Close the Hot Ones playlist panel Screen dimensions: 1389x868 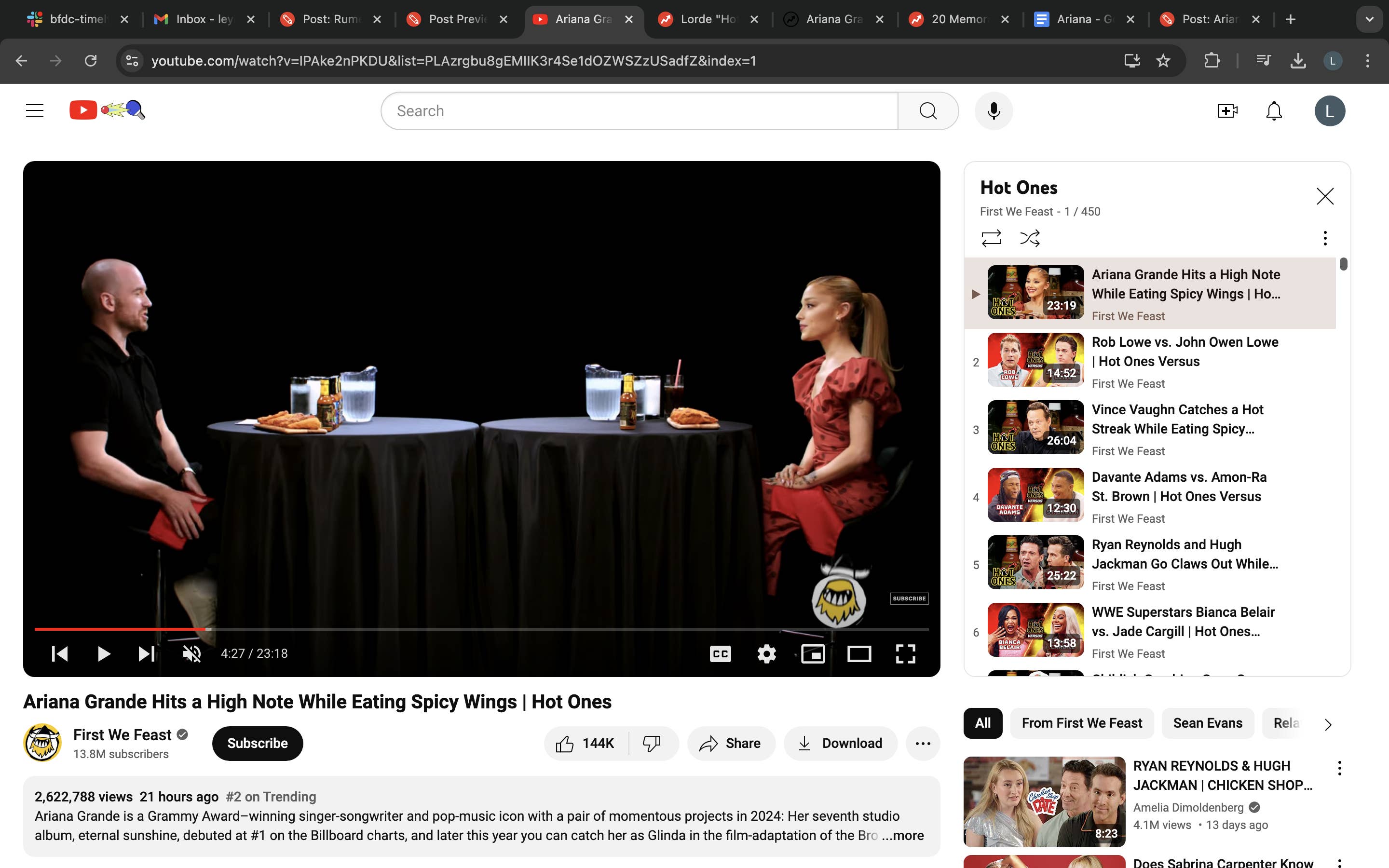(1325, 196)
